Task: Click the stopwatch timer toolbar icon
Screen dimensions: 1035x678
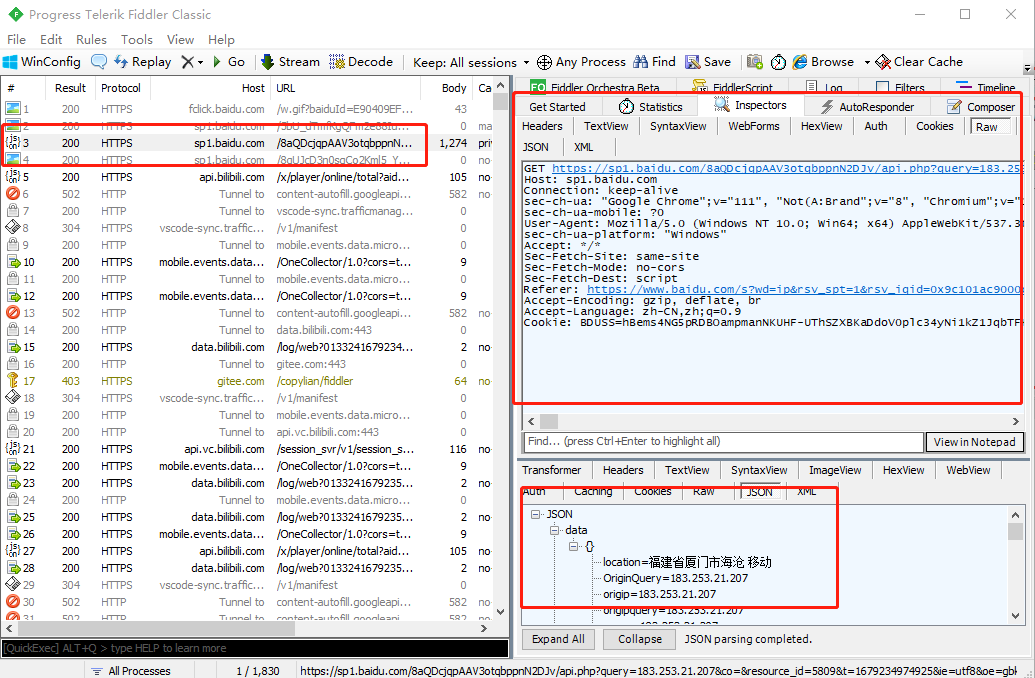Action: point(778,62)
